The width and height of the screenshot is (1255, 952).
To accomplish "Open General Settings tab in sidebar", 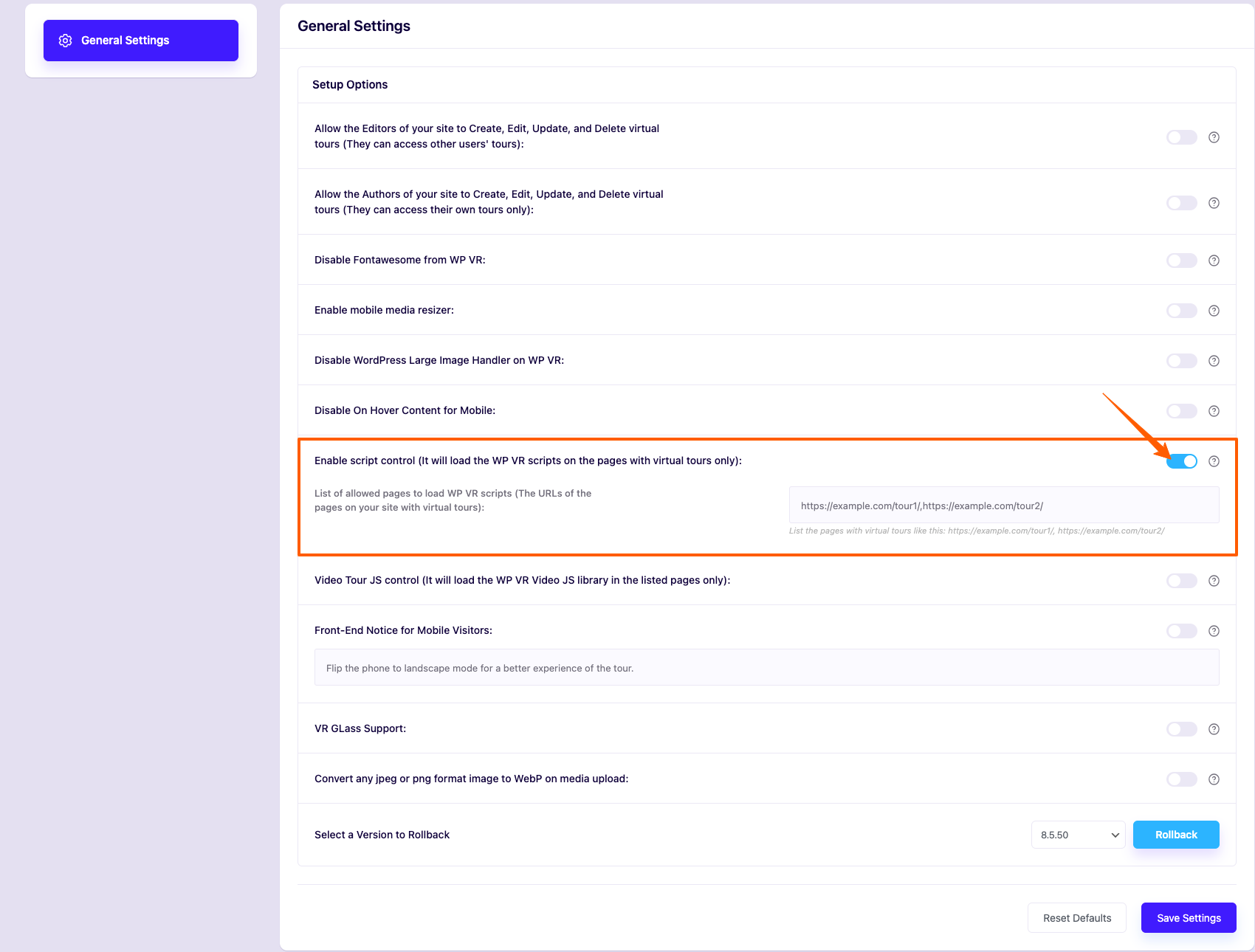I will pyautogui.click(x=141, y=41).
